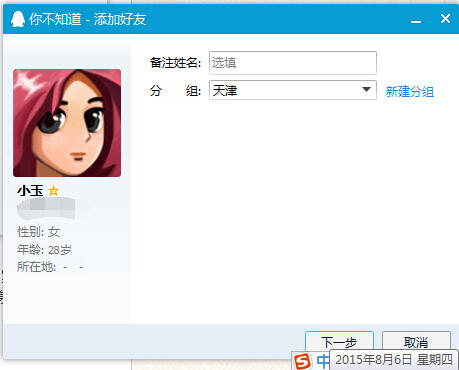Image resolution: width=459 pixels, height=370 pixels.
Task: Cancel adding friend with 取消 button
Action: point(416,342)
